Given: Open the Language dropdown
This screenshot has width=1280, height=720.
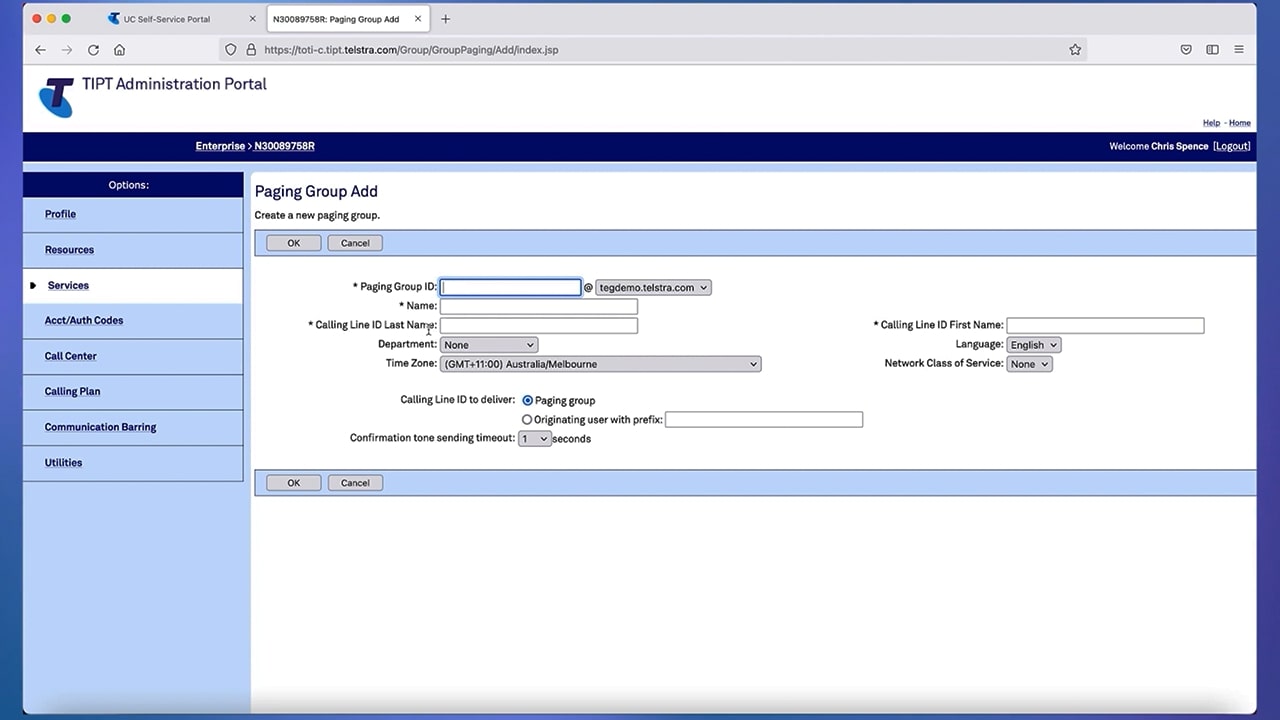Looking at the screenshot, I should [1033, 345].
